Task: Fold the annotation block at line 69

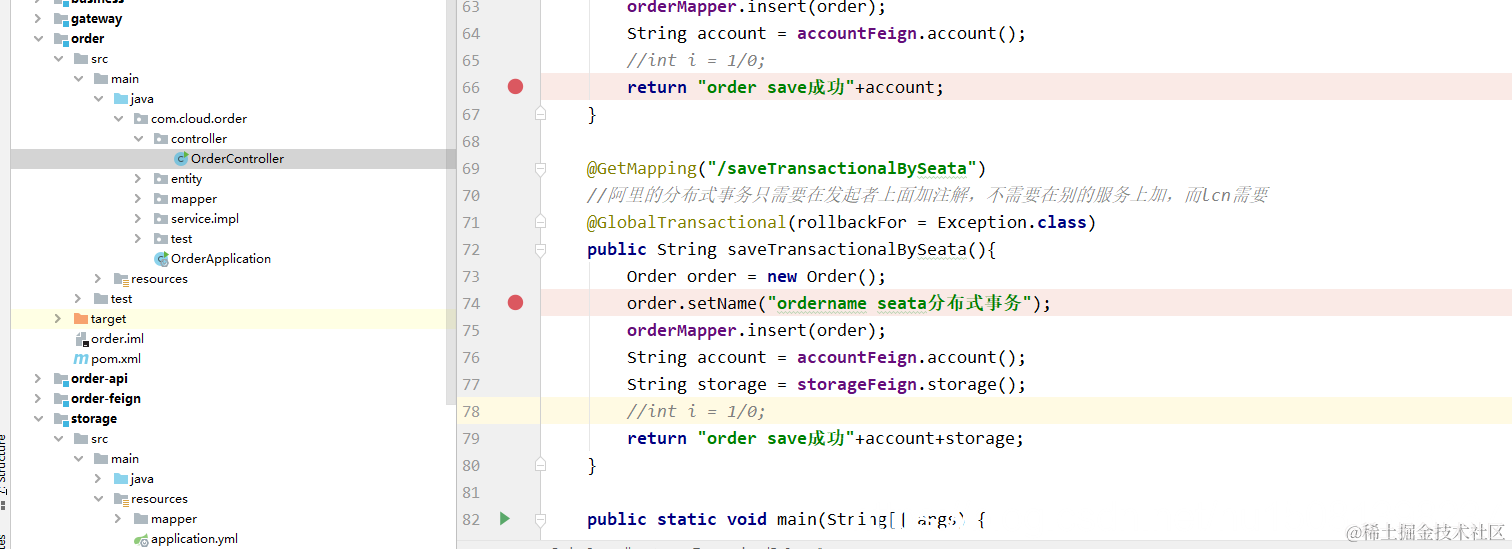Action: 541,168
